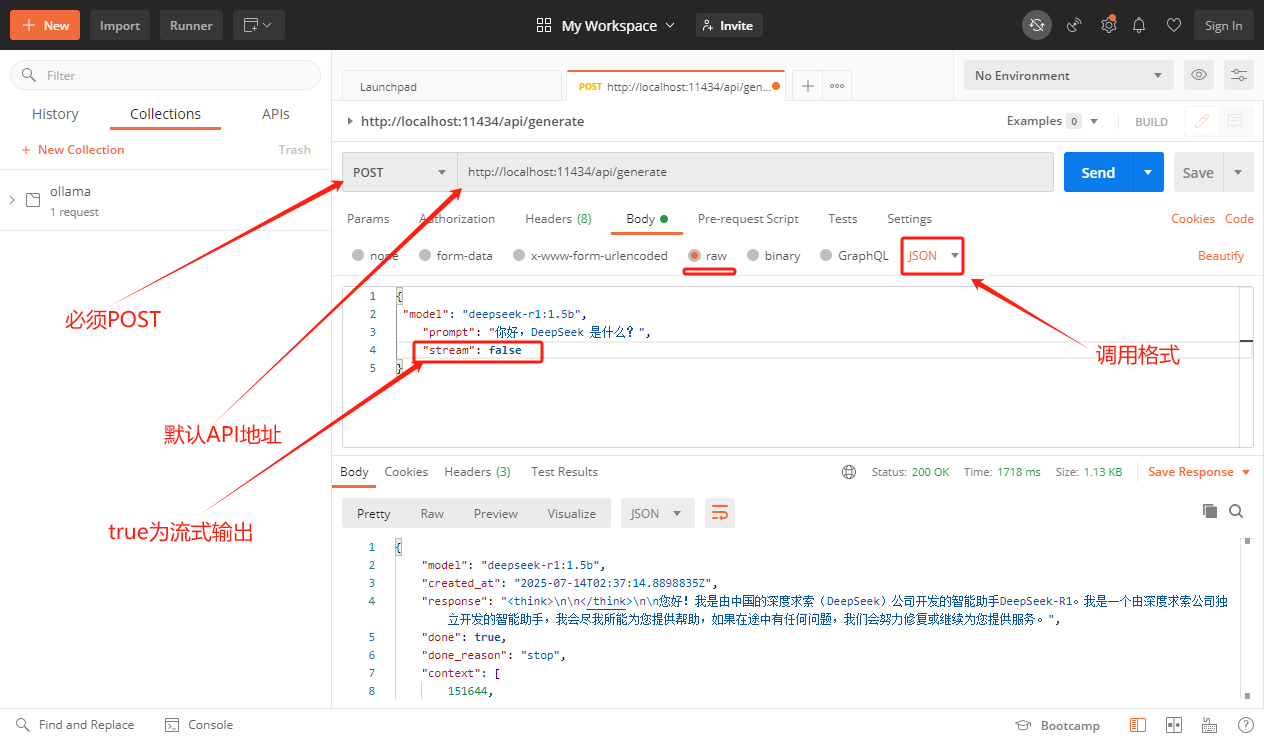Screen dimensions: 1264x741
Task: Expand request title disclosure triangle
Action: coord(349,121)
